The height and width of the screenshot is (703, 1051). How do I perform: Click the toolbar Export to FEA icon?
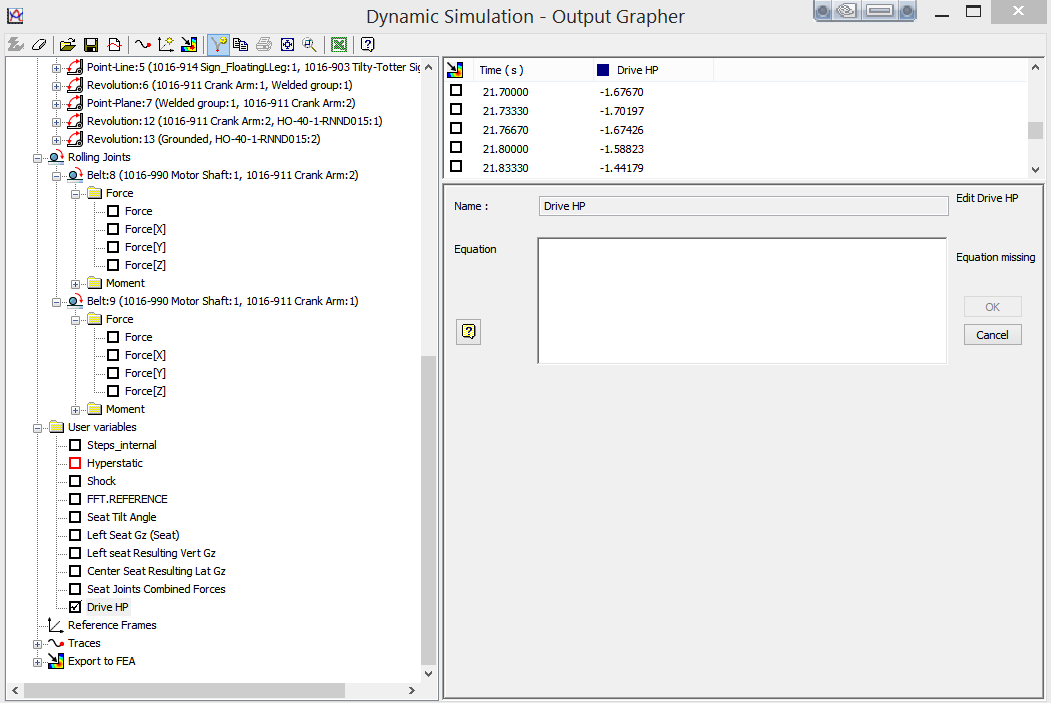coord(189,45)
